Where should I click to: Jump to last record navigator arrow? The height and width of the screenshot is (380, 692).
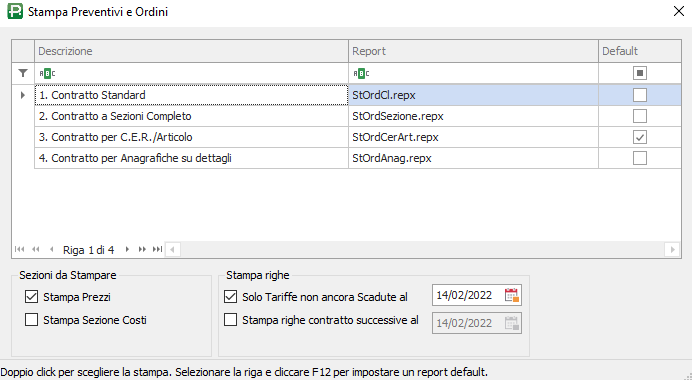click(x=157, y=249)
